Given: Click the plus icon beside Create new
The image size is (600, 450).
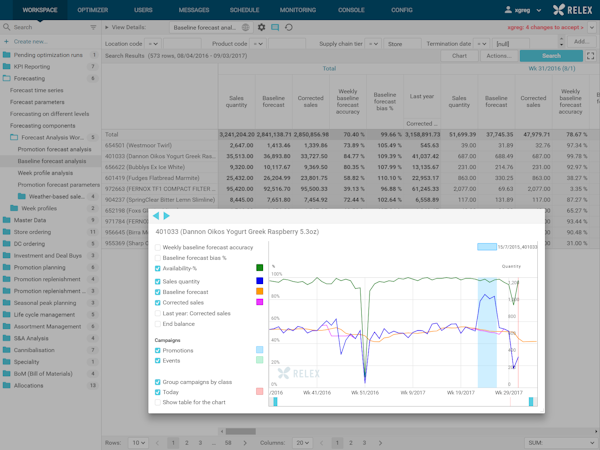Looking at the screenshot, I should pyautogui.click(x=6, y=41).
